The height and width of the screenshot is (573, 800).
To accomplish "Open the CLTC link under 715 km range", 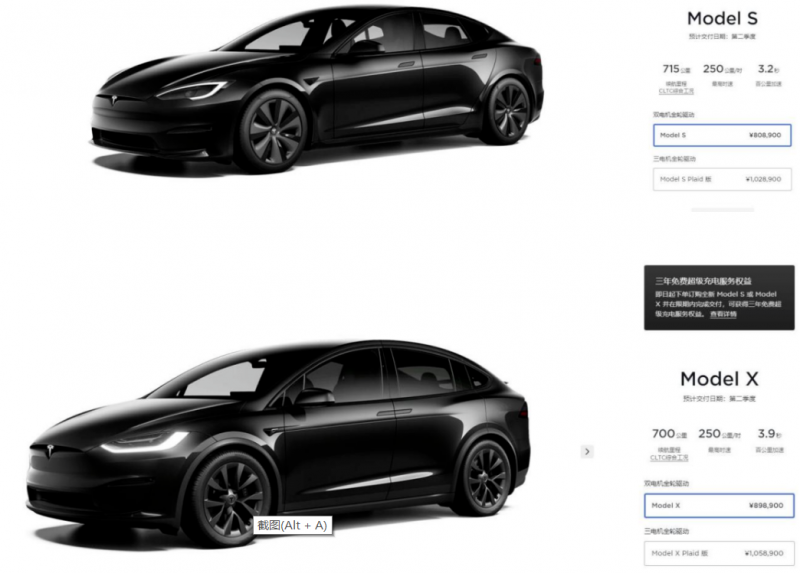I will [x=676, y=91].
